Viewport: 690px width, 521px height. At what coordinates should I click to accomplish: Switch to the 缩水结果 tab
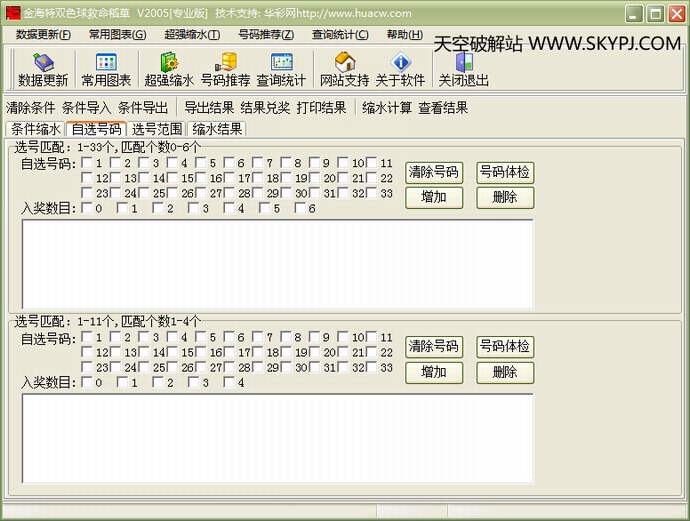pos(217,129)
